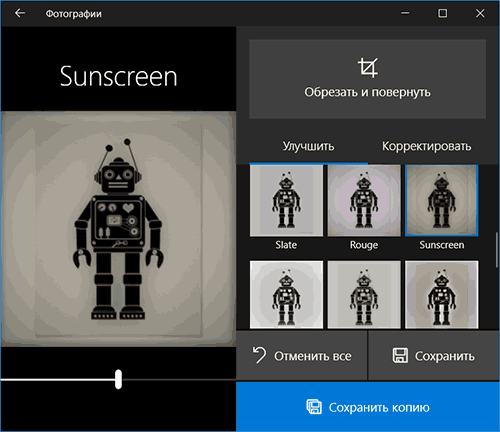Viewport: 500px width, 432px height.
Task: Open the Корректировать tab
Action: click(x=427, y=146)
